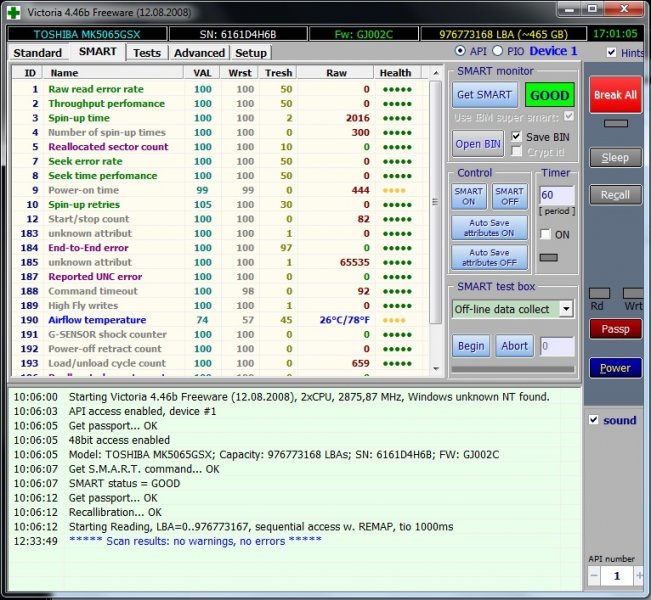
Task: Click the SMART table vertical scrollbar
Action: coord(435,200)
